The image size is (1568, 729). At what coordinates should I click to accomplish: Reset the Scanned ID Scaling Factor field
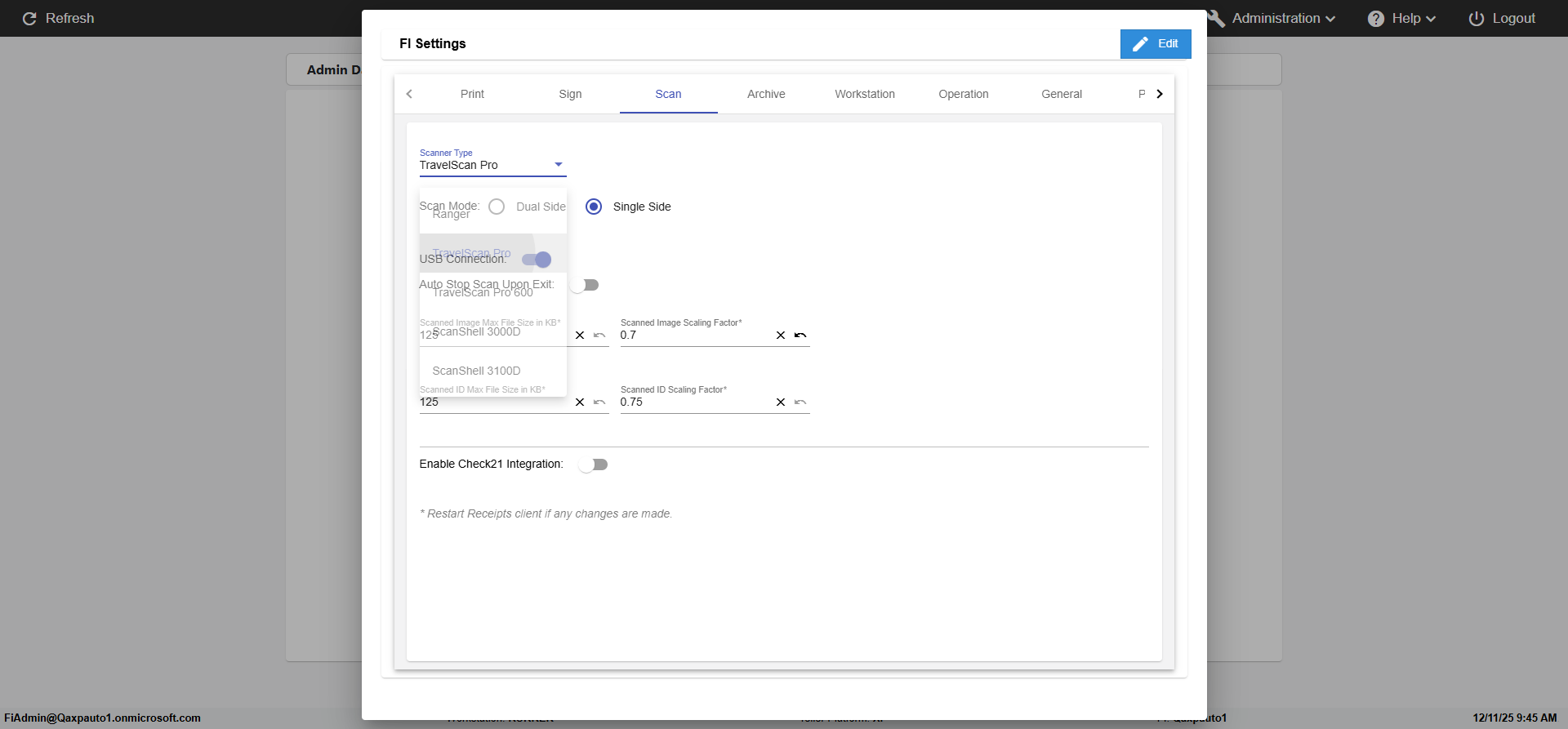[800, 402]
